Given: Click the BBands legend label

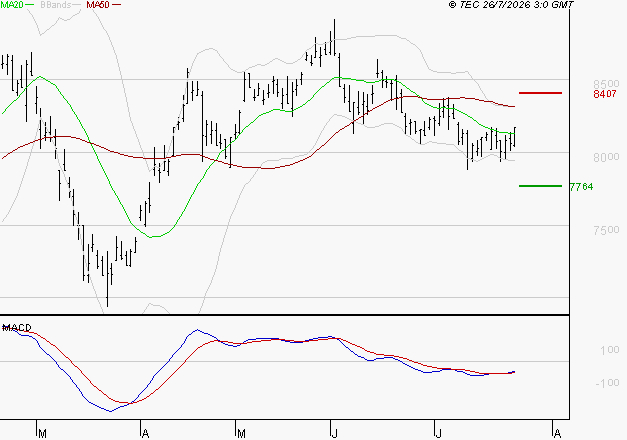Looking at the screenshot, I should (x=56, y=5).
